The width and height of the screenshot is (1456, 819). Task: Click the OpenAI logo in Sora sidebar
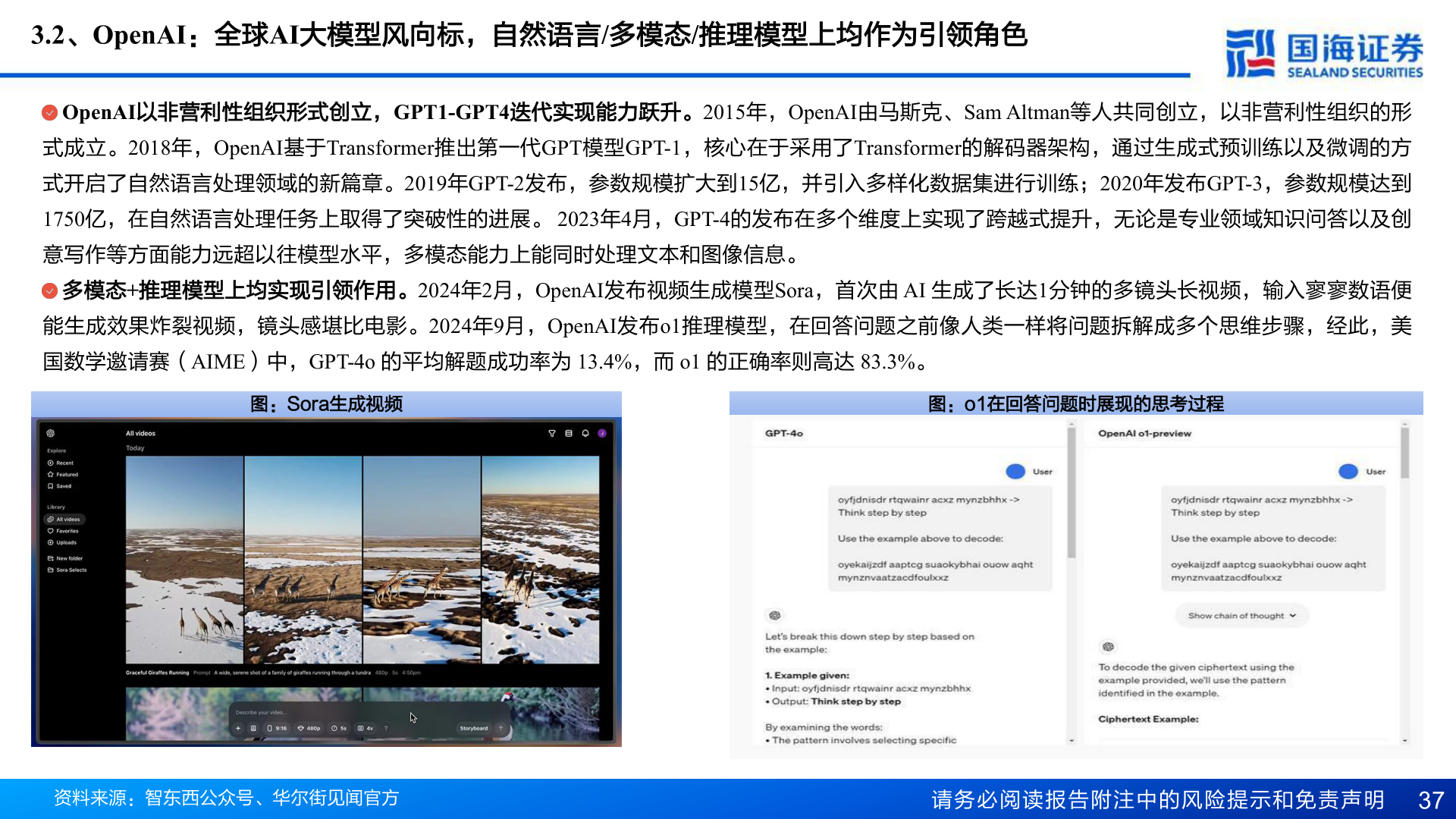pyautogui.click(x=51, y=433)
